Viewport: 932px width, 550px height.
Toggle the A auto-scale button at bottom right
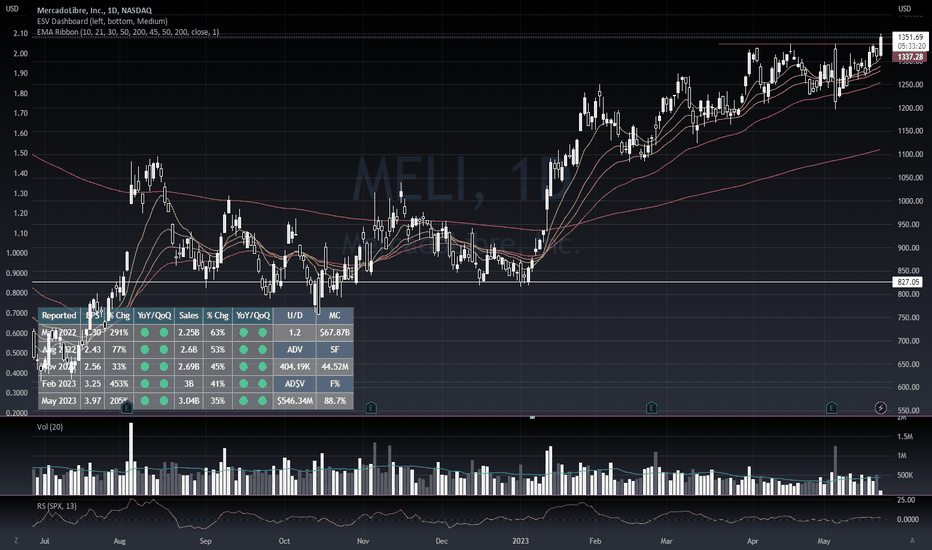[x=912, y=540]
